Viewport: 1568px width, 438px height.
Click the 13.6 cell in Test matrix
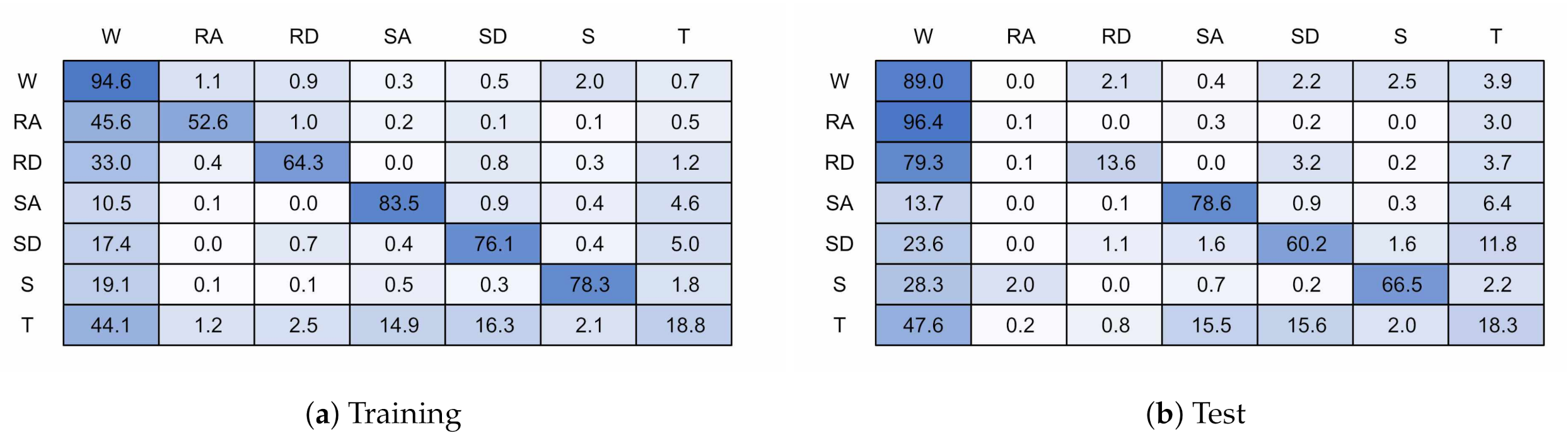pos(1115,163)
